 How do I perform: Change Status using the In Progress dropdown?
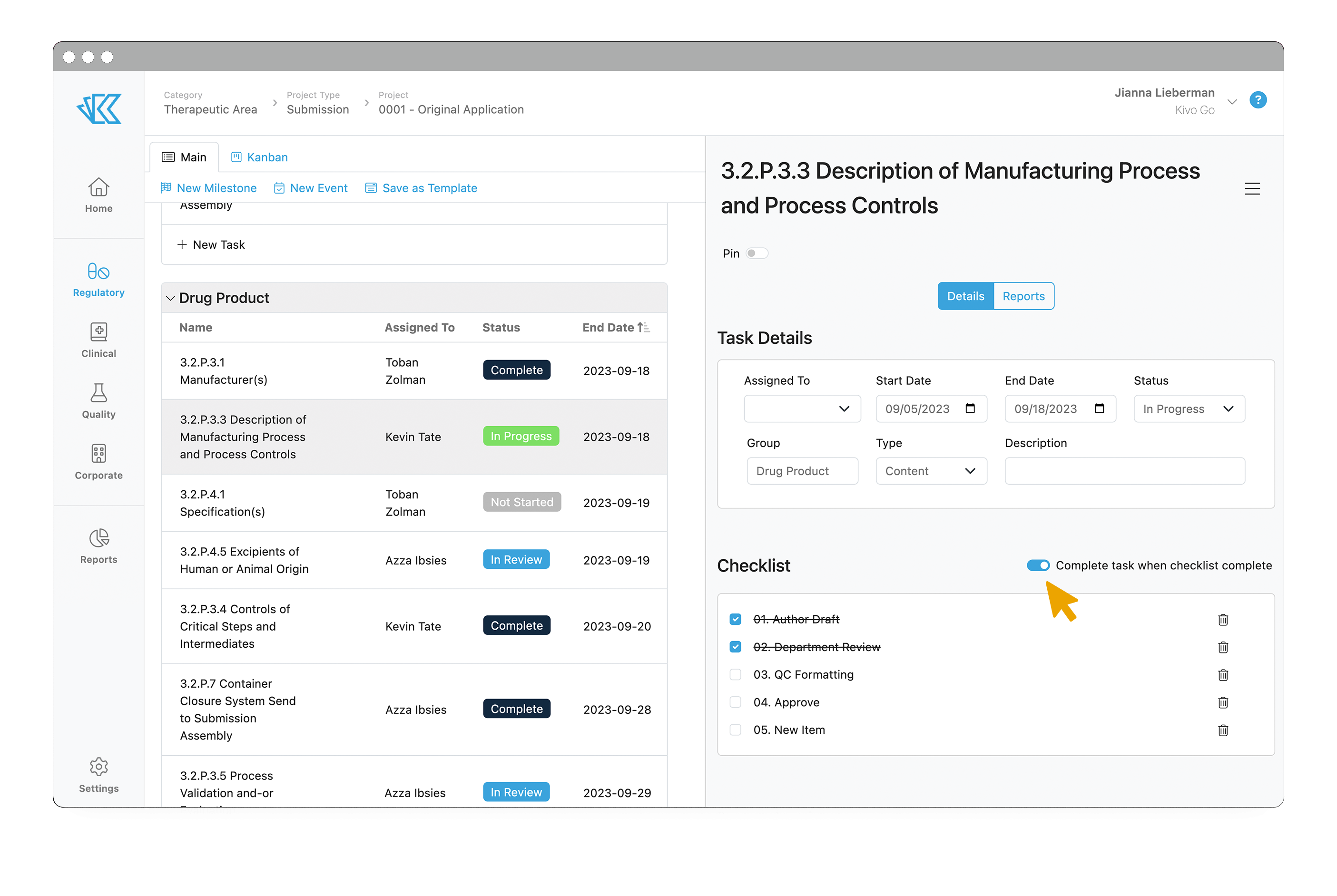(x=1189, y=409)
